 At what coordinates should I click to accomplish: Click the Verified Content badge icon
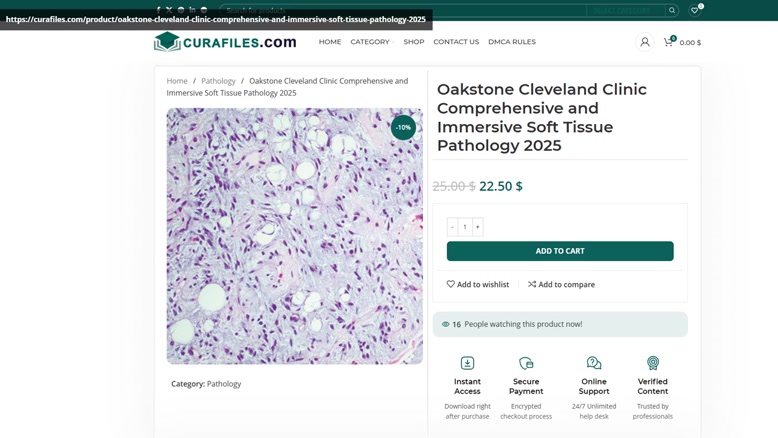[x=653, y=363]
